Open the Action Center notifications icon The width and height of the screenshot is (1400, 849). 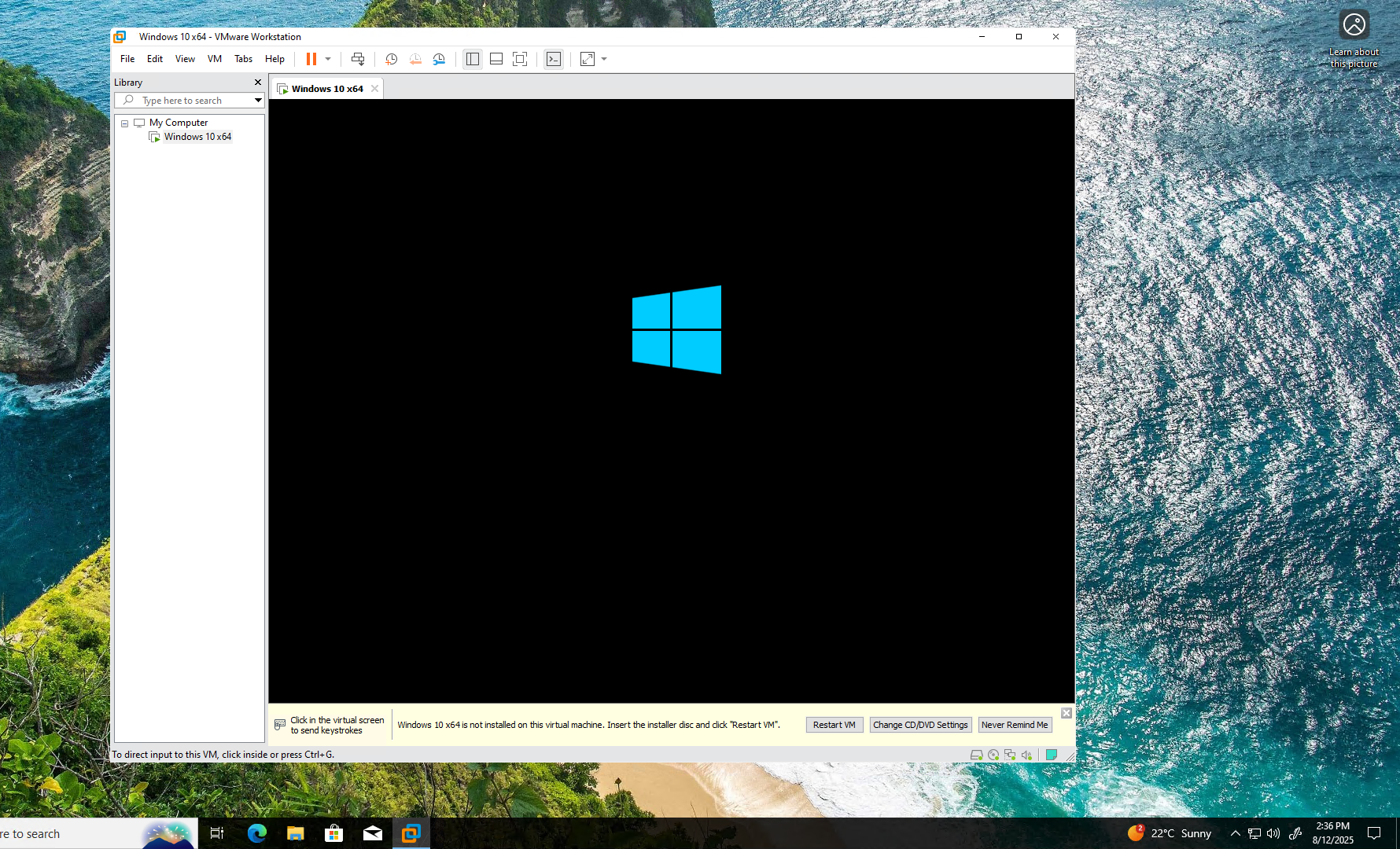coord(1374,833)
